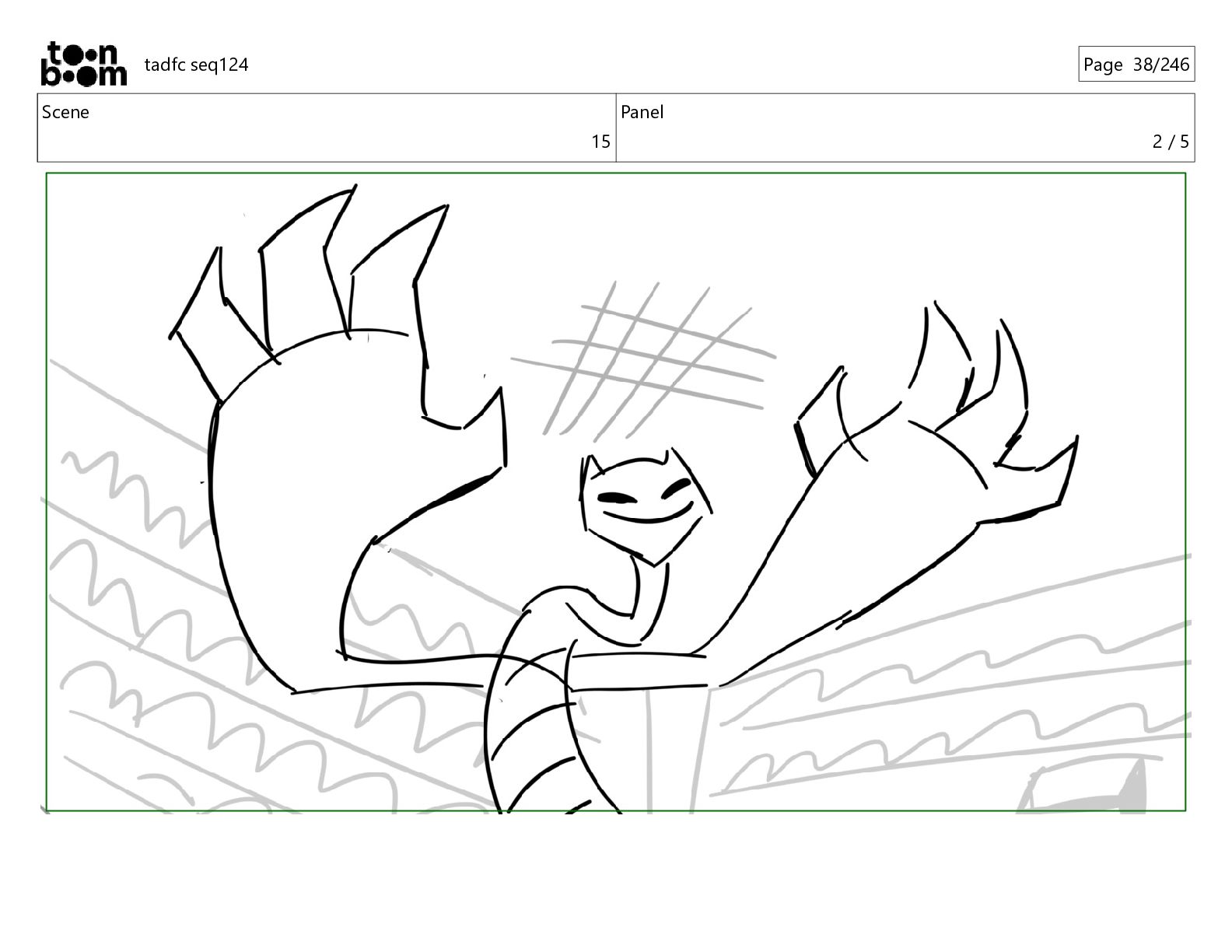Viewport: 1232px width, 952px height.
Task: Click the storyboard panel sketch of the smiling character
Action: (x=616, y=492)
